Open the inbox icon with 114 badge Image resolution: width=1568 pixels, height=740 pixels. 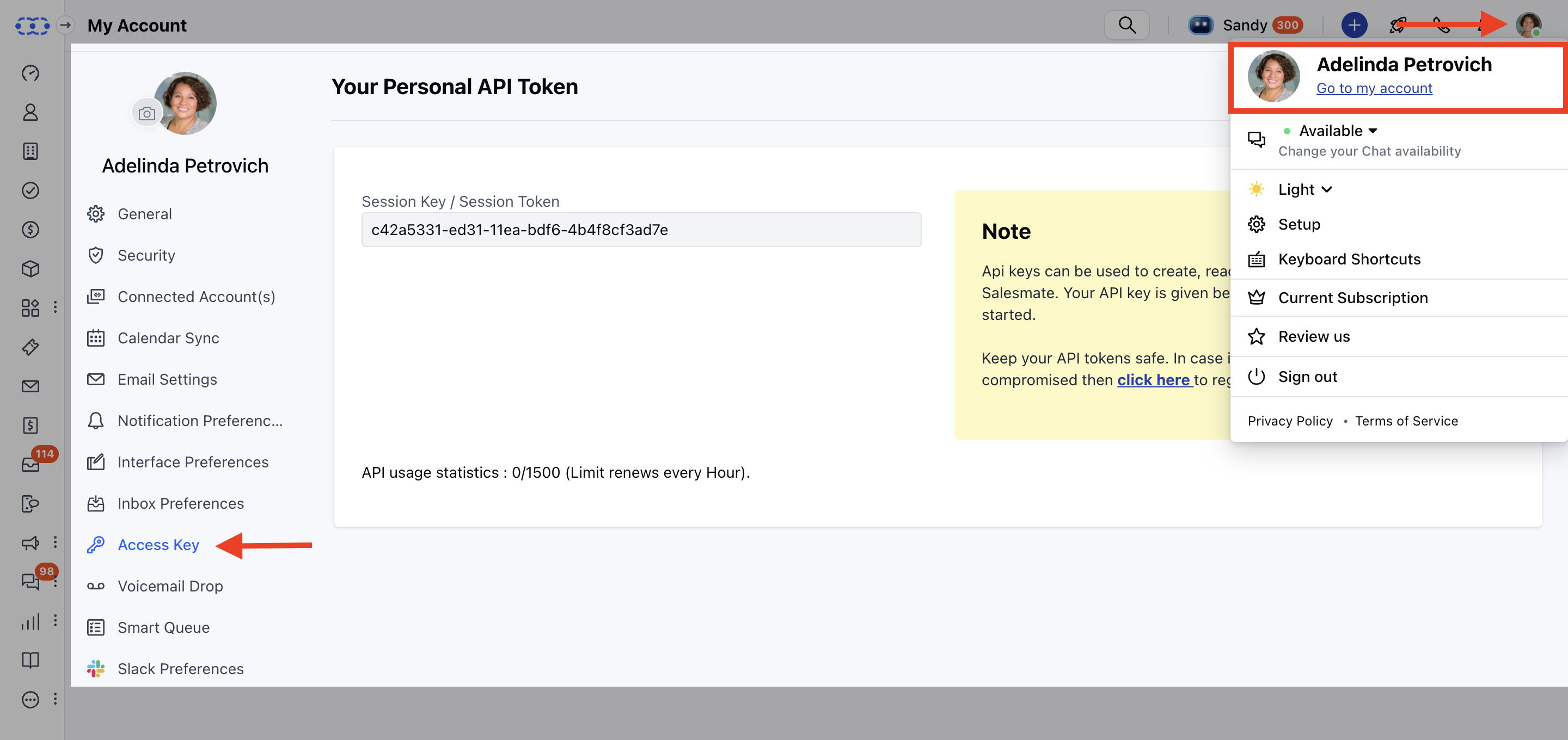(30, 464)
